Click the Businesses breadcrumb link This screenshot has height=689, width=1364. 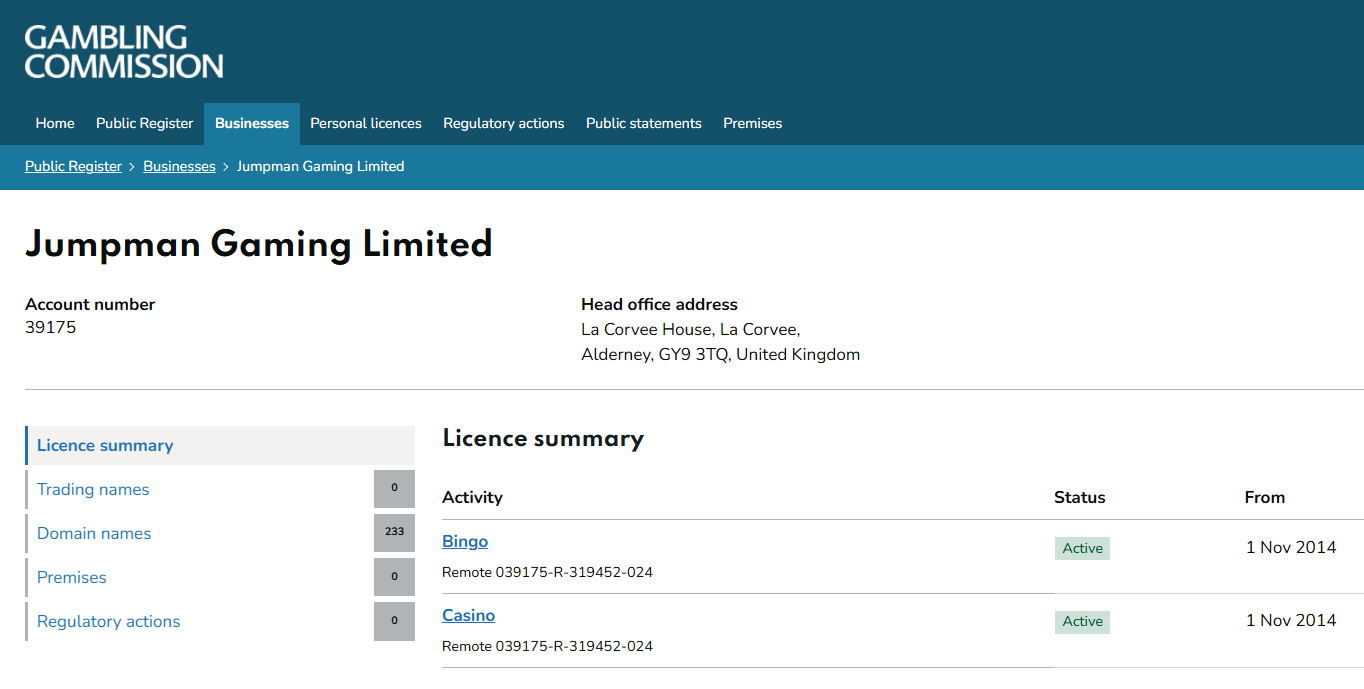coord(179,167)
